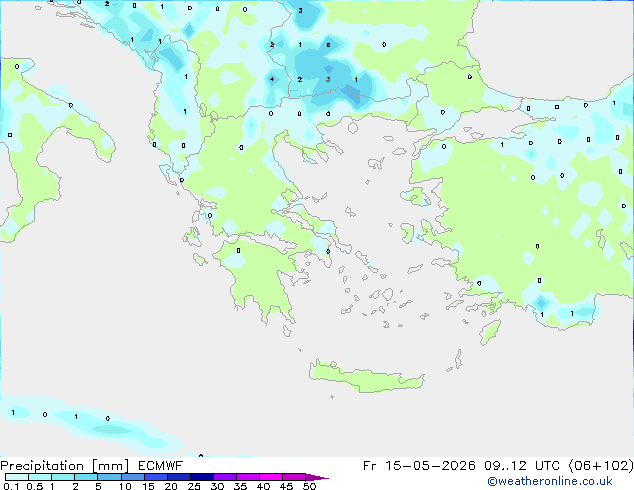Pick the 10–15 mm legend color swatch
The image size is (634, 490).
(133, 477)
